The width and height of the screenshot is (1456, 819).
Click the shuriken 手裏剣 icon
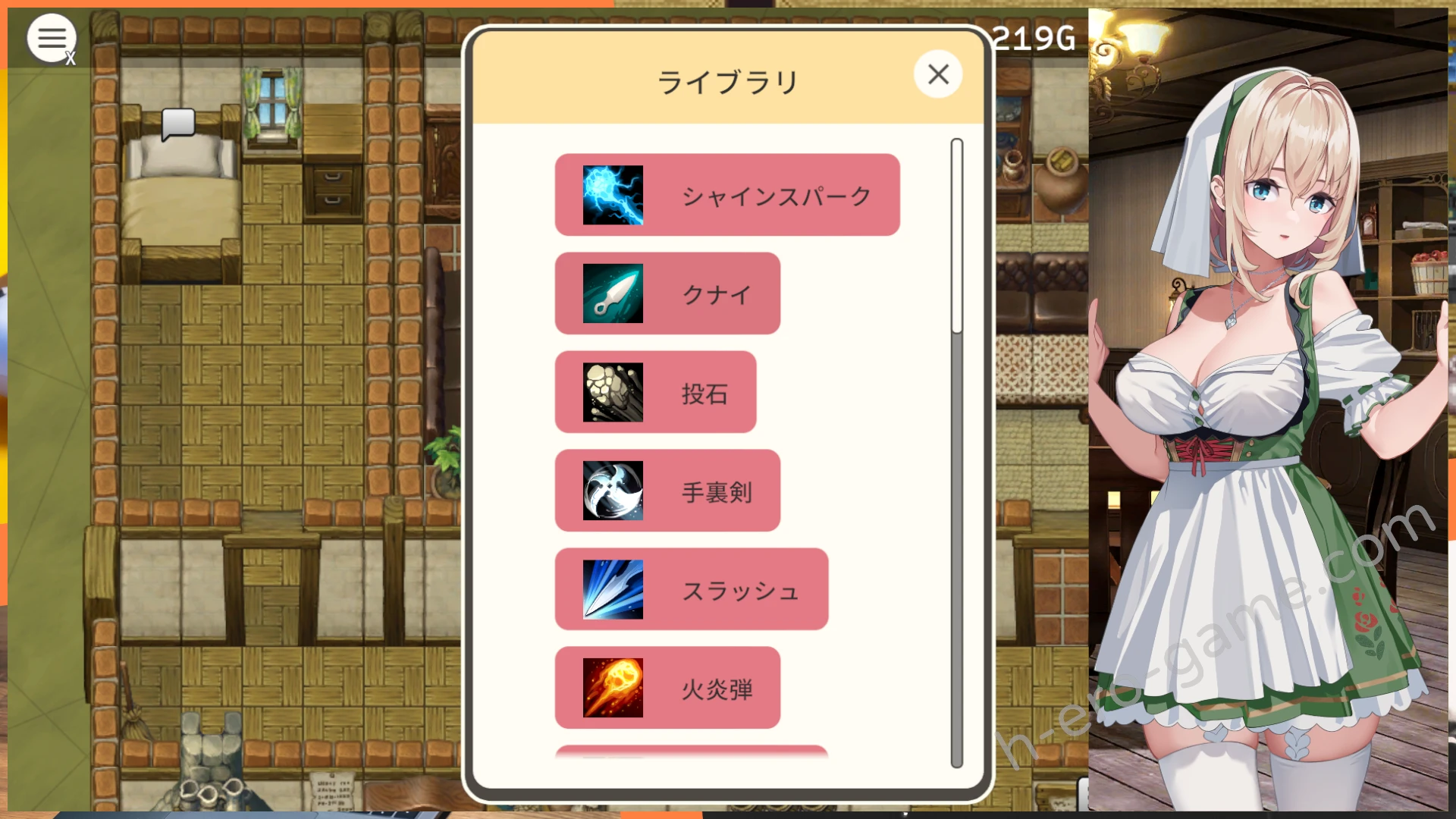pos(613,491)
